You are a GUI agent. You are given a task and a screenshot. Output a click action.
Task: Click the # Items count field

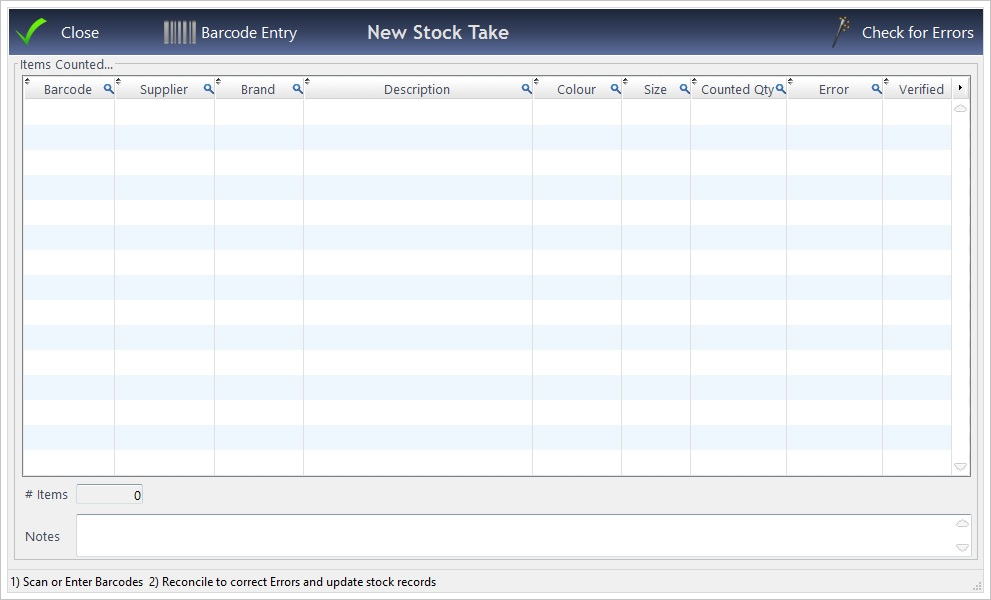click(109, 494)
